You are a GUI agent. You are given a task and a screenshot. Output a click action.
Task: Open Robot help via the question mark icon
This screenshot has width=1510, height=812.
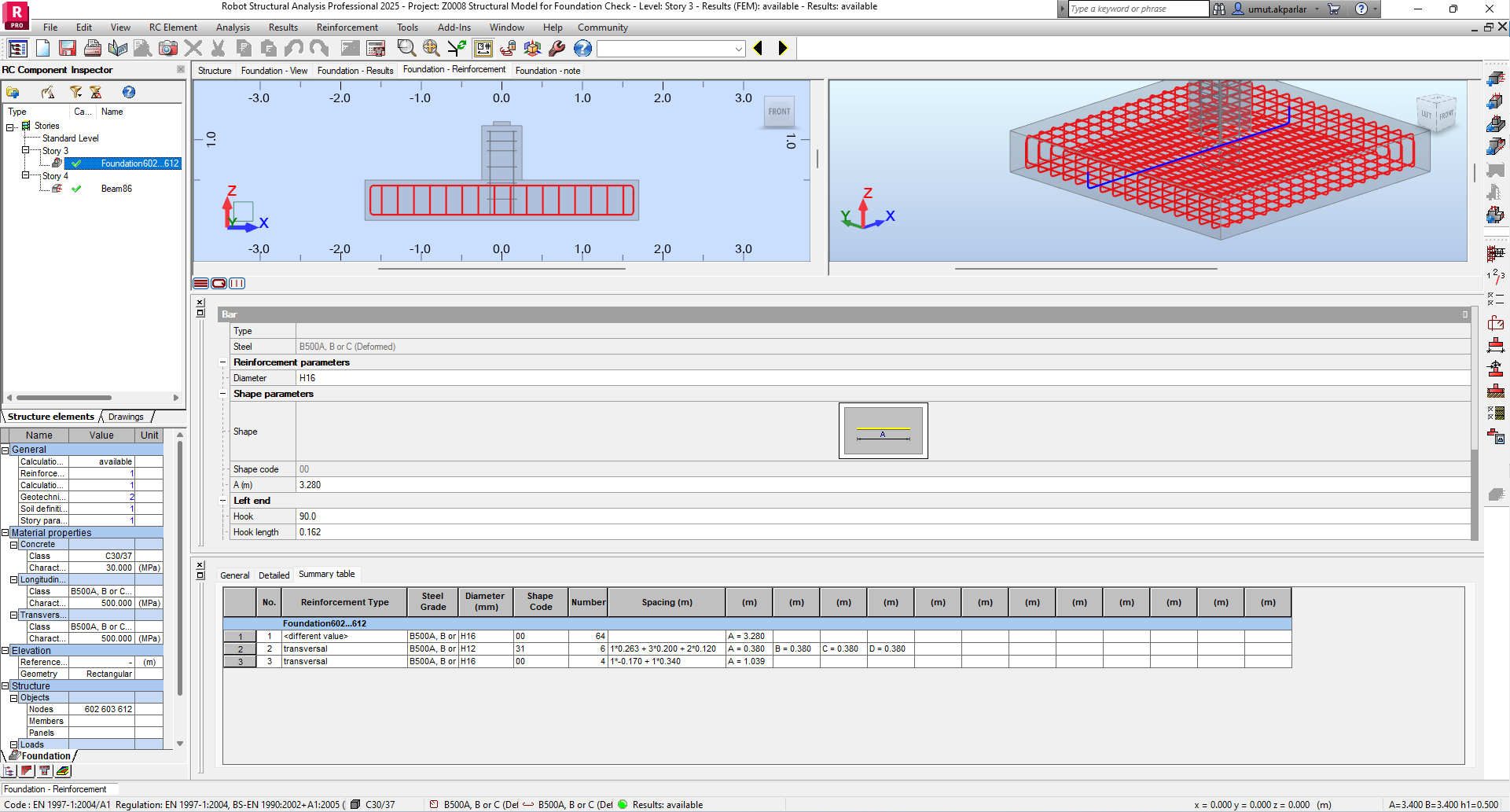coord(582,48)
